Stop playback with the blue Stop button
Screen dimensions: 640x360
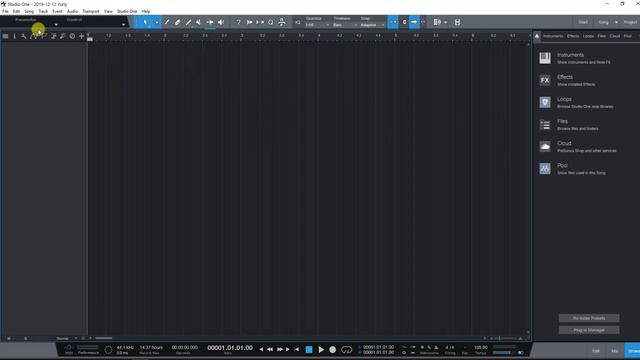coord(309,349)
